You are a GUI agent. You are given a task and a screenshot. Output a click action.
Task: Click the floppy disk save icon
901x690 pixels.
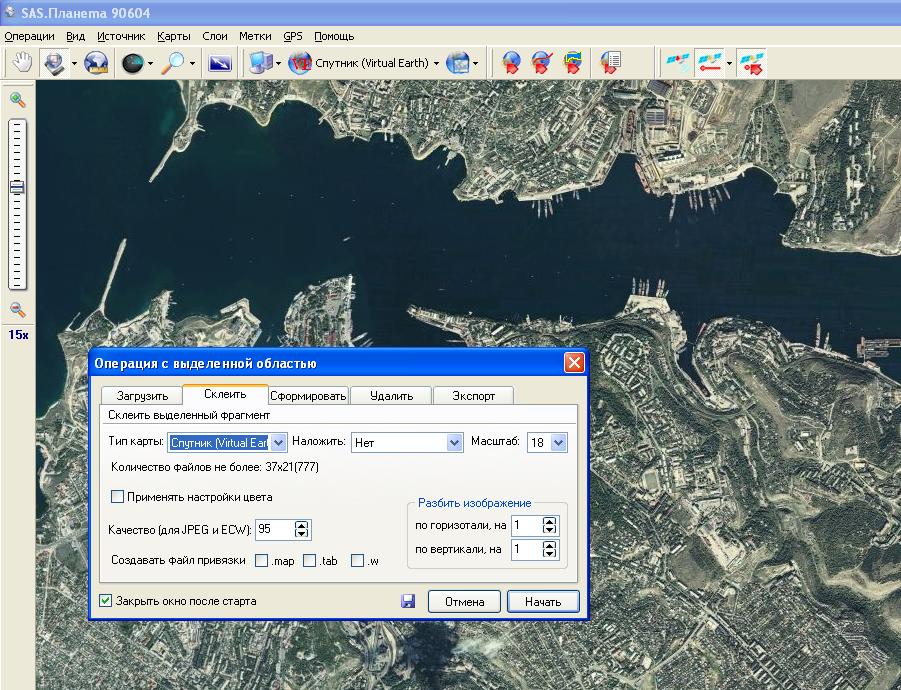(408, 601)
